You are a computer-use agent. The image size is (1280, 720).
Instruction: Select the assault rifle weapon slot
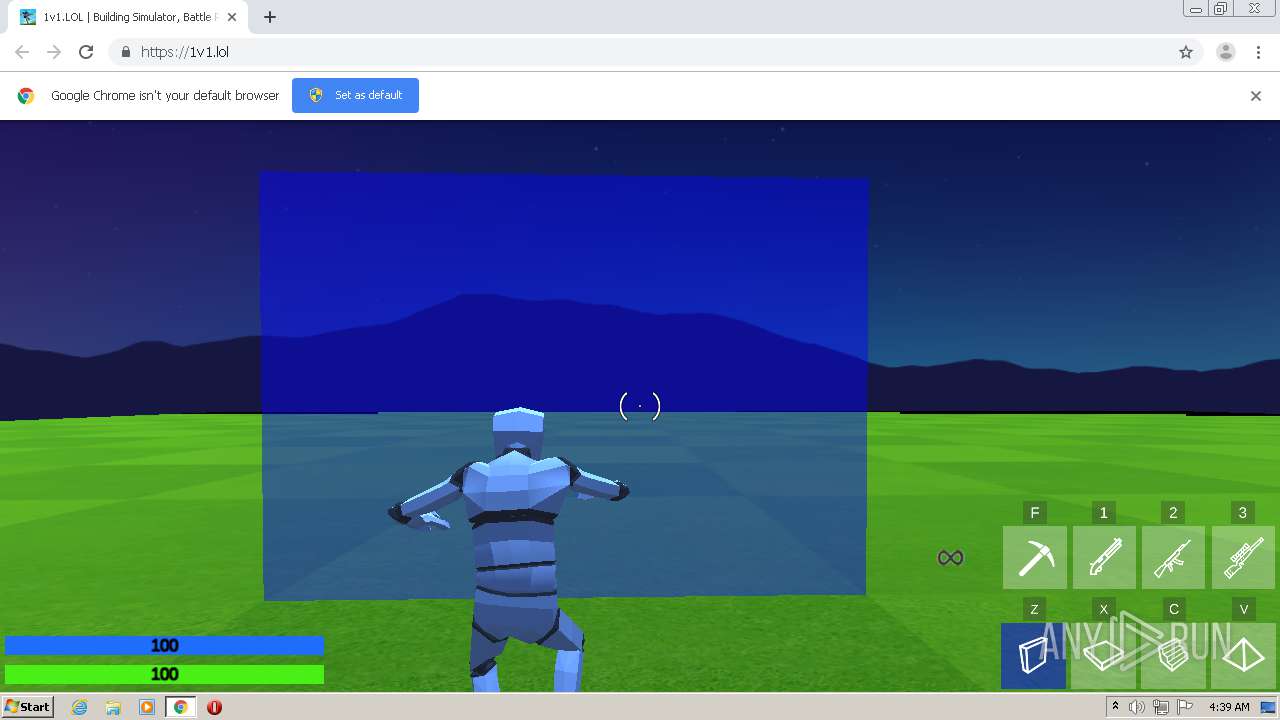click(1173, 558)
